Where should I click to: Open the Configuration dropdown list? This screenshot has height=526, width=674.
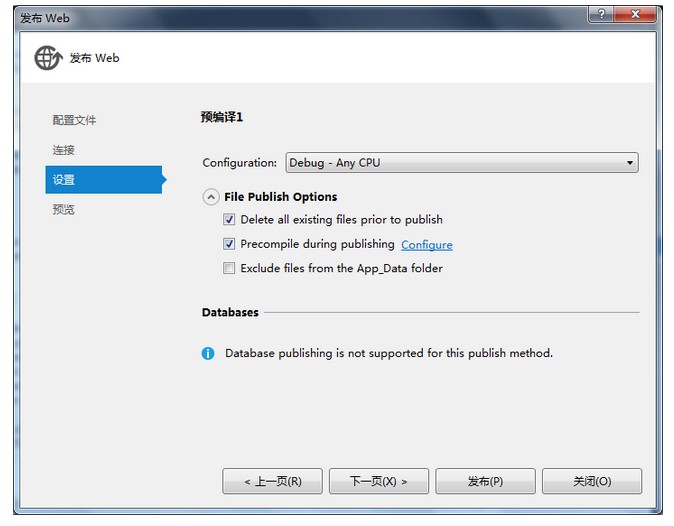462,163
